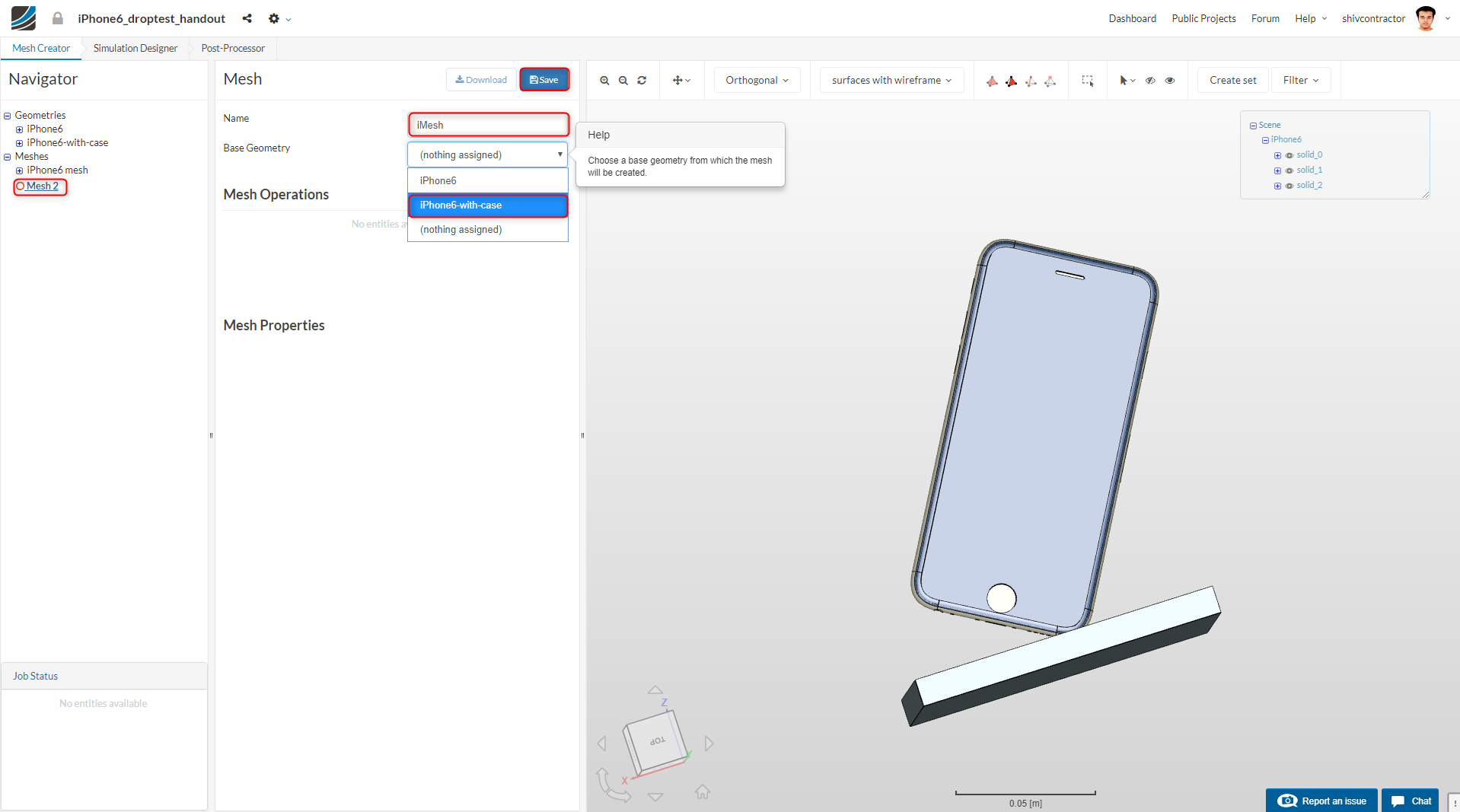Collapse the Geometries tree in the Navigator
The image size is (1460, 812).
[x=8, y=116]
